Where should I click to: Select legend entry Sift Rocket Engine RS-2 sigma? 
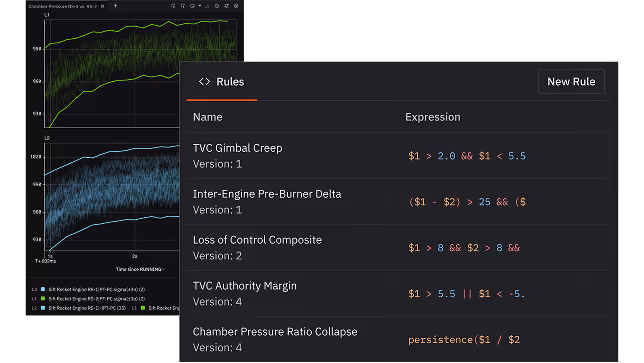[x=97, y=299]
